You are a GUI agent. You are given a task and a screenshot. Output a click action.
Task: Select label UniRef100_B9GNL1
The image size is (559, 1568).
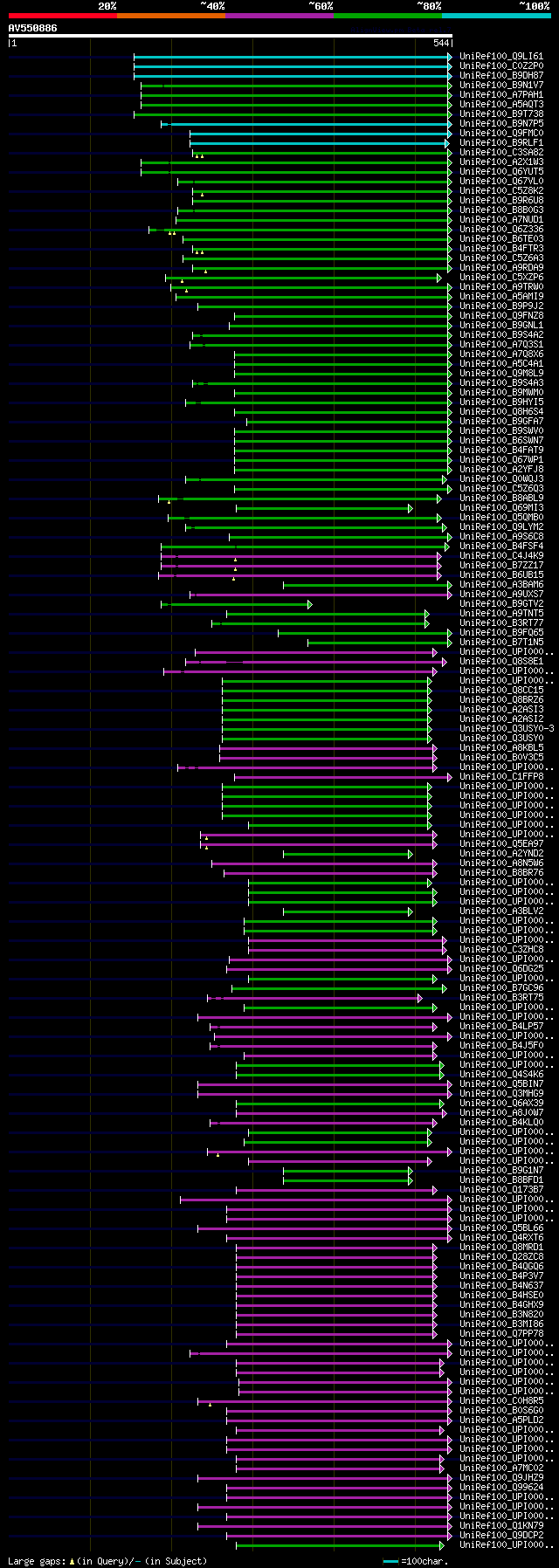tap(501, 326)
